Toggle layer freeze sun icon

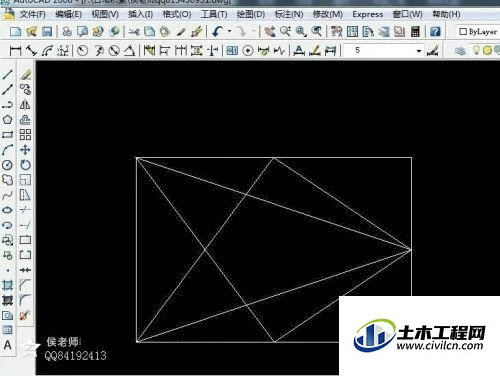487,50
